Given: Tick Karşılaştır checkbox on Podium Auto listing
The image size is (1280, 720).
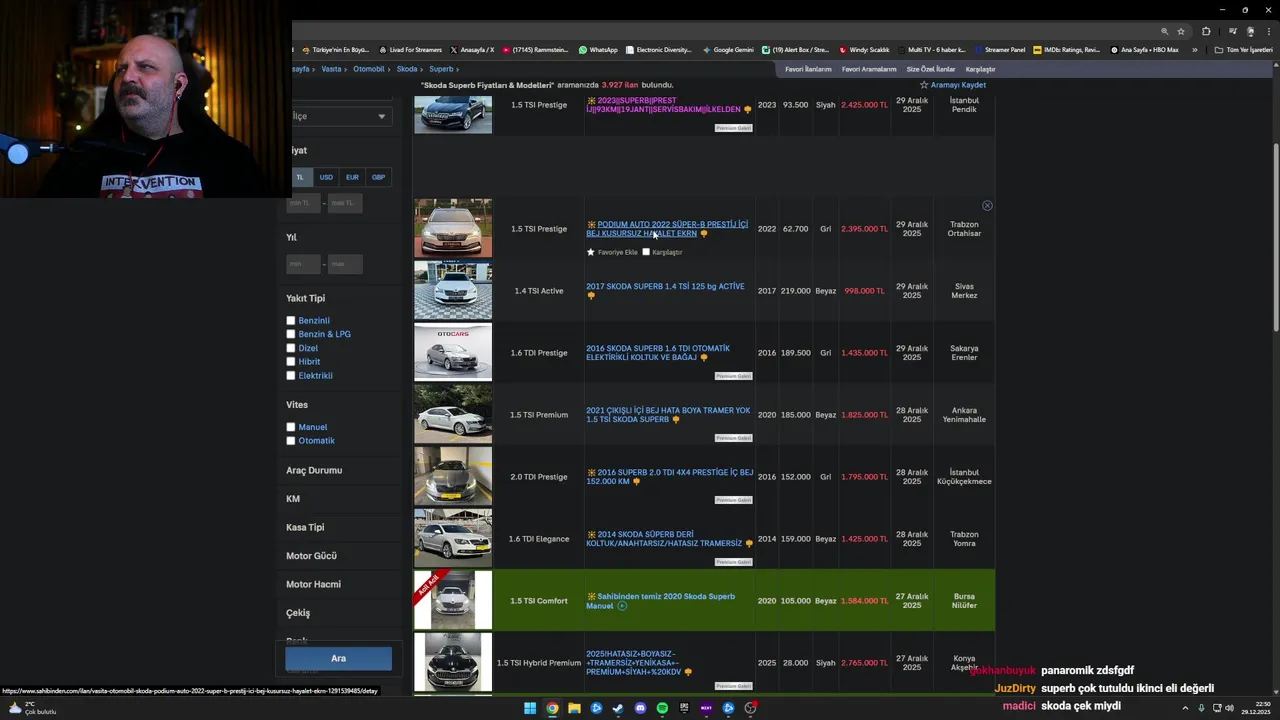Looking at the screenshot, I should (x=646, y=252).
